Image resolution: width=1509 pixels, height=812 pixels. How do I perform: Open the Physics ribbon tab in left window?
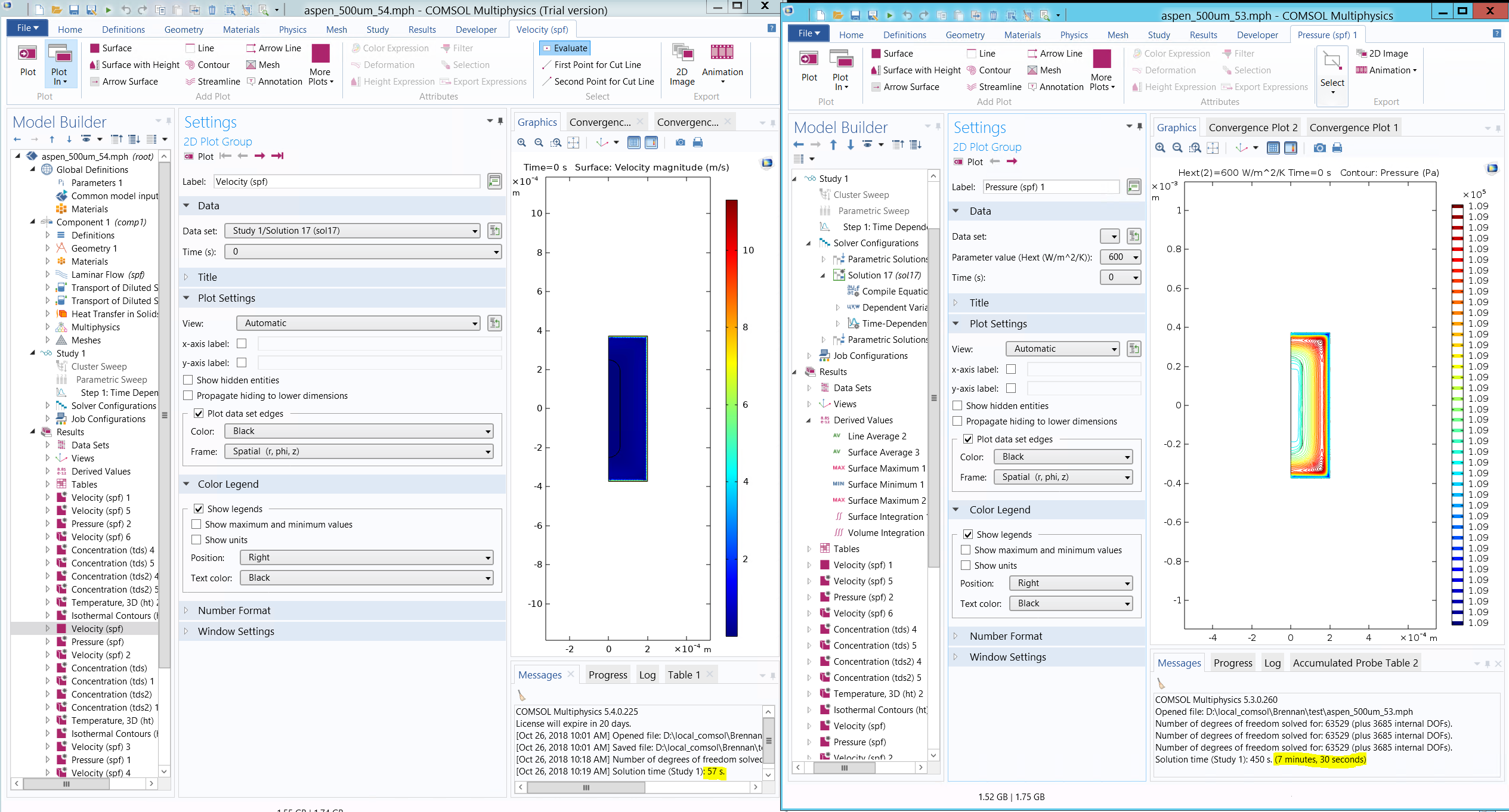[292, 30]
